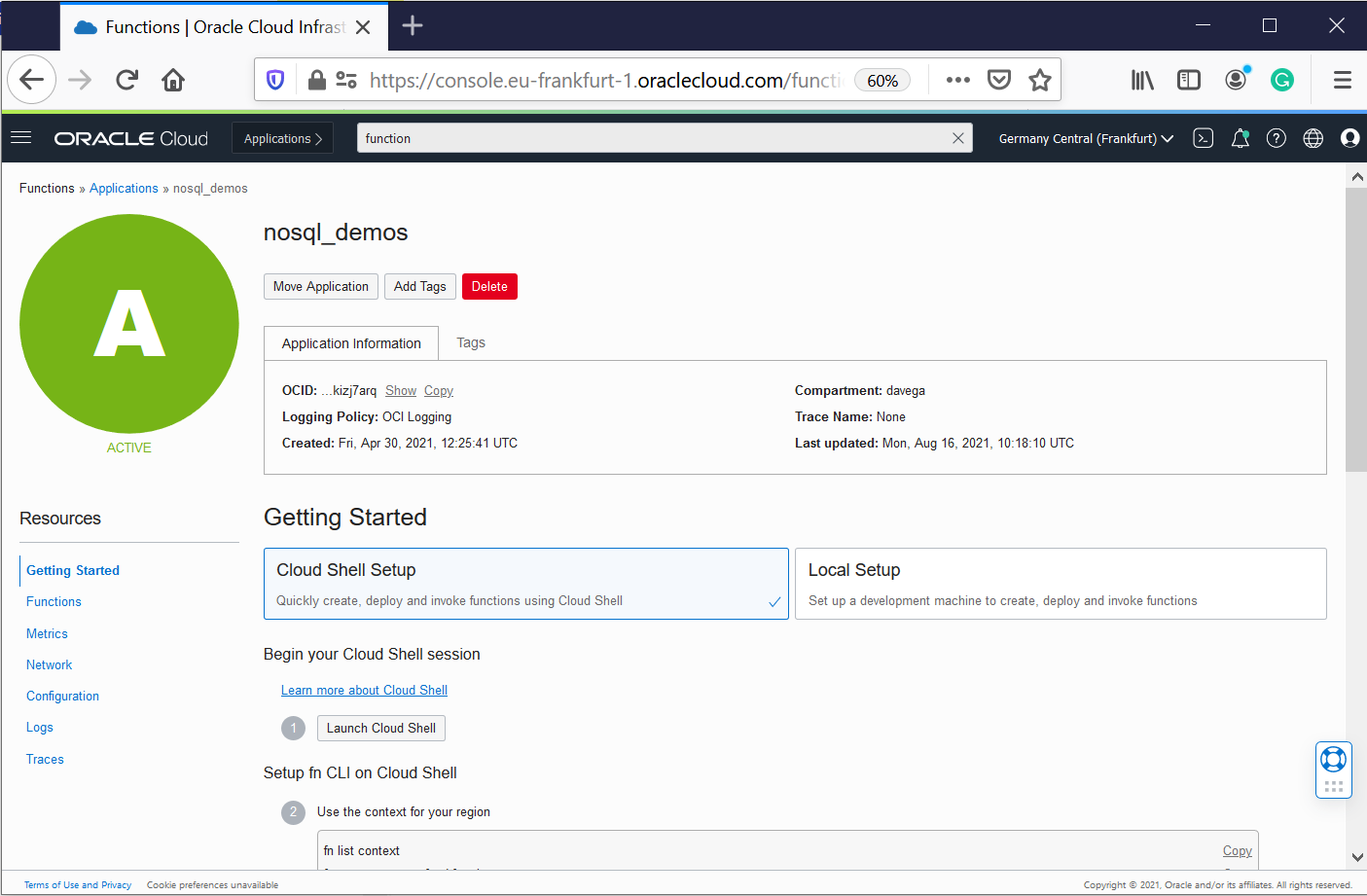1367x896 pixels.
Task: Click the page vertical scrollbar thumb
Action: coord(1356,329)
